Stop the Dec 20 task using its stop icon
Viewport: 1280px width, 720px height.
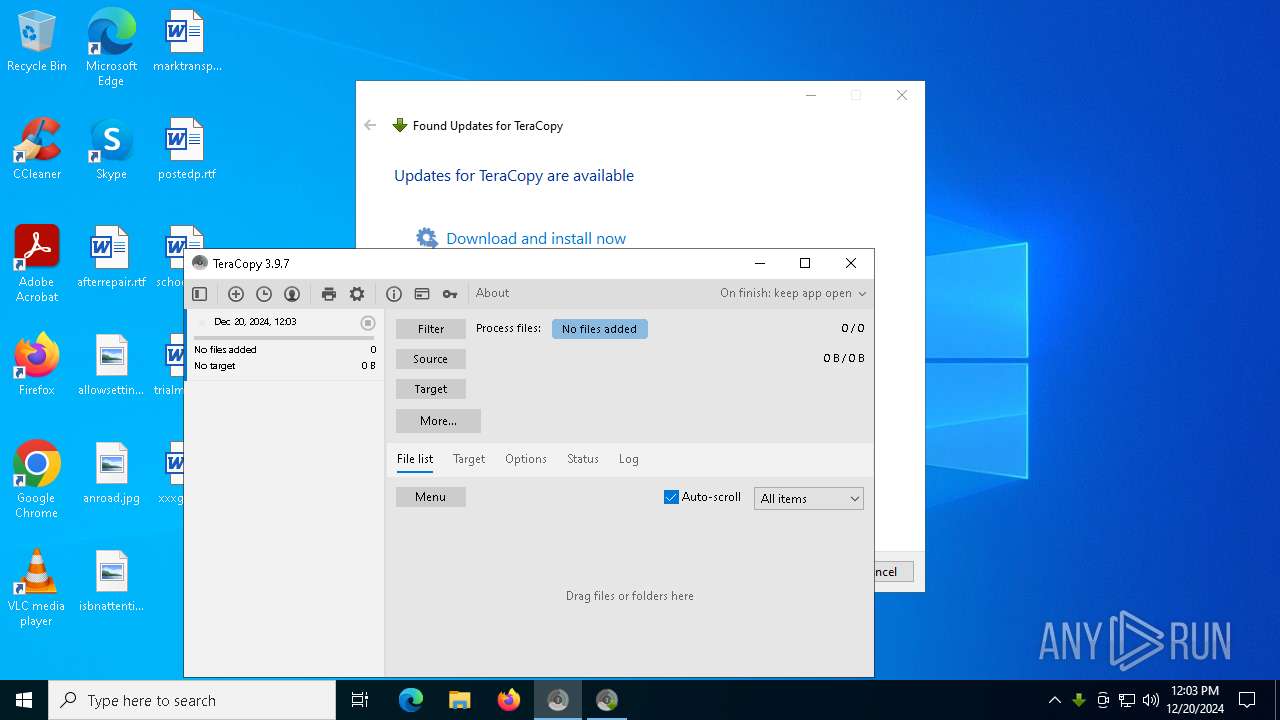[x=368, y=323]
